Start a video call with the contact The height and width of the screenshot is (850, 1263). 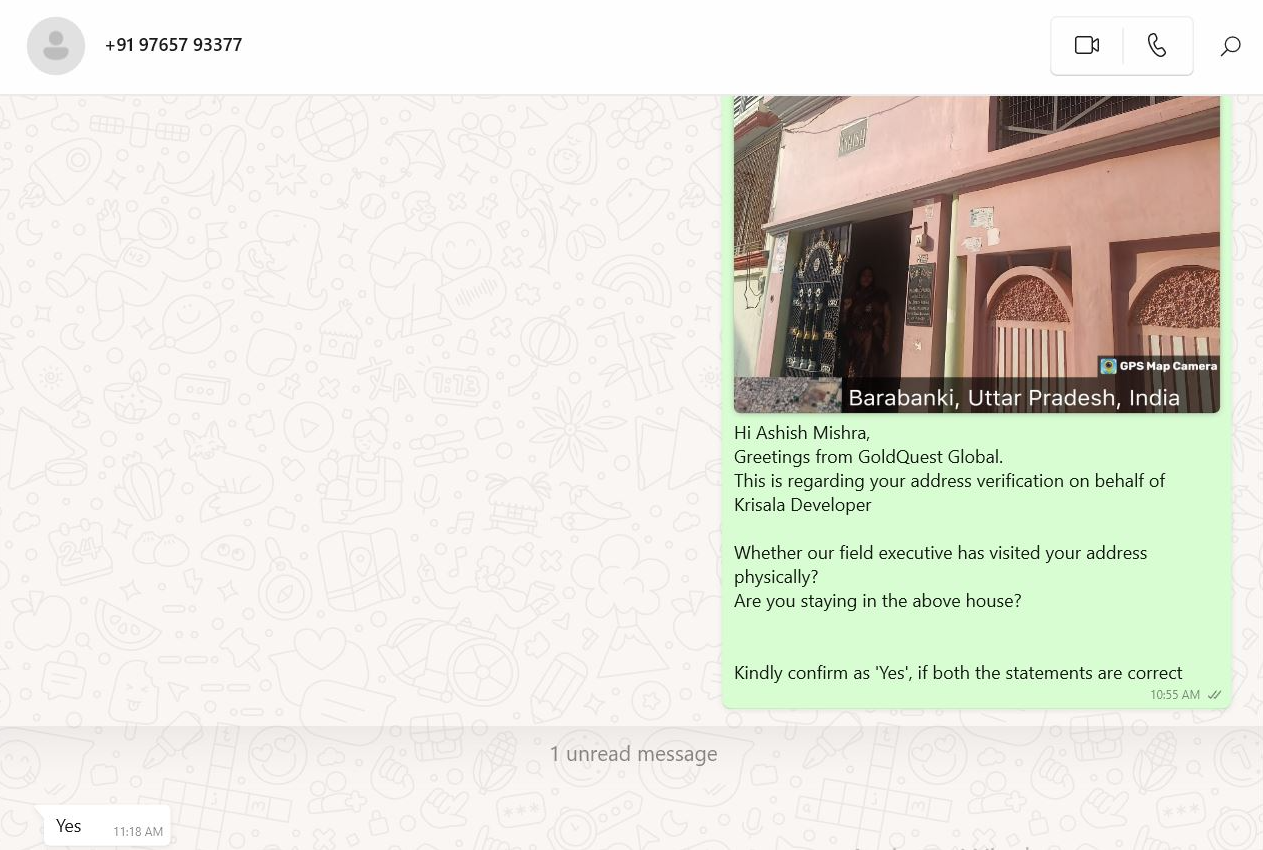[x=1087, y=45]
